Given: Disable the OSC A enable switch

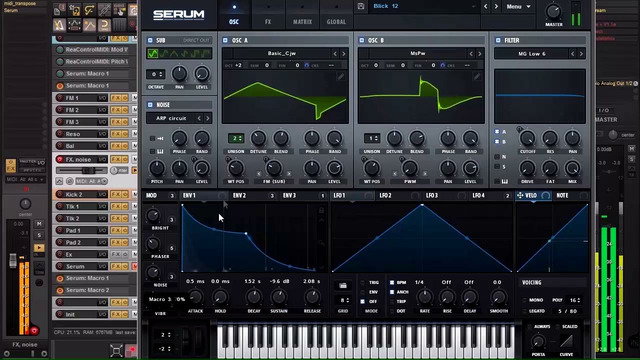Looking at the screenshot, I should click(225, 40).
